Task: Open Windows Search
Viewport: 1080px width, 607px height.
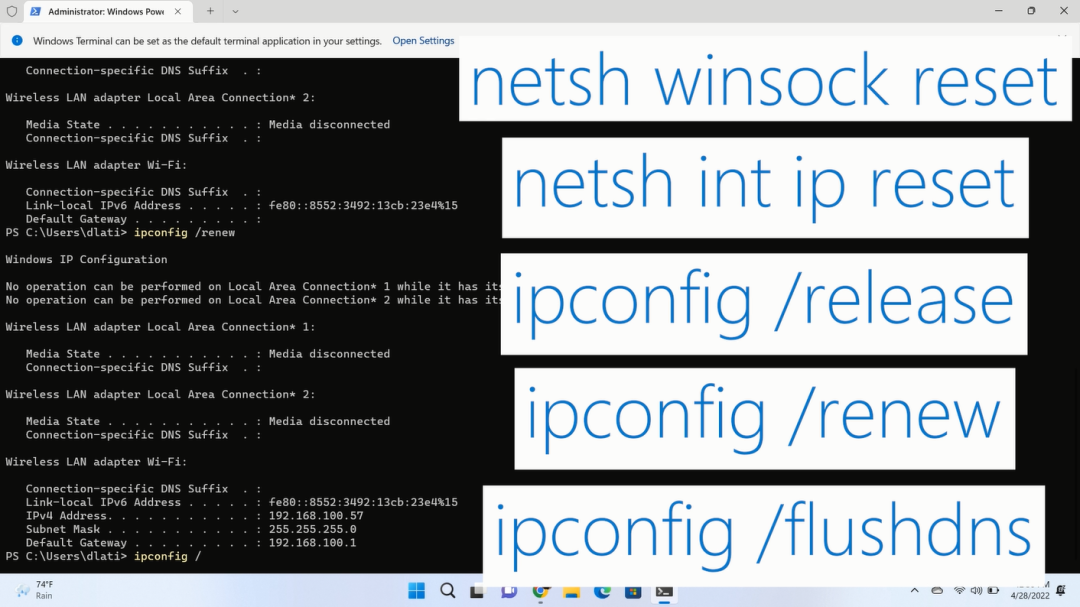Action: [x=447, y=590]
